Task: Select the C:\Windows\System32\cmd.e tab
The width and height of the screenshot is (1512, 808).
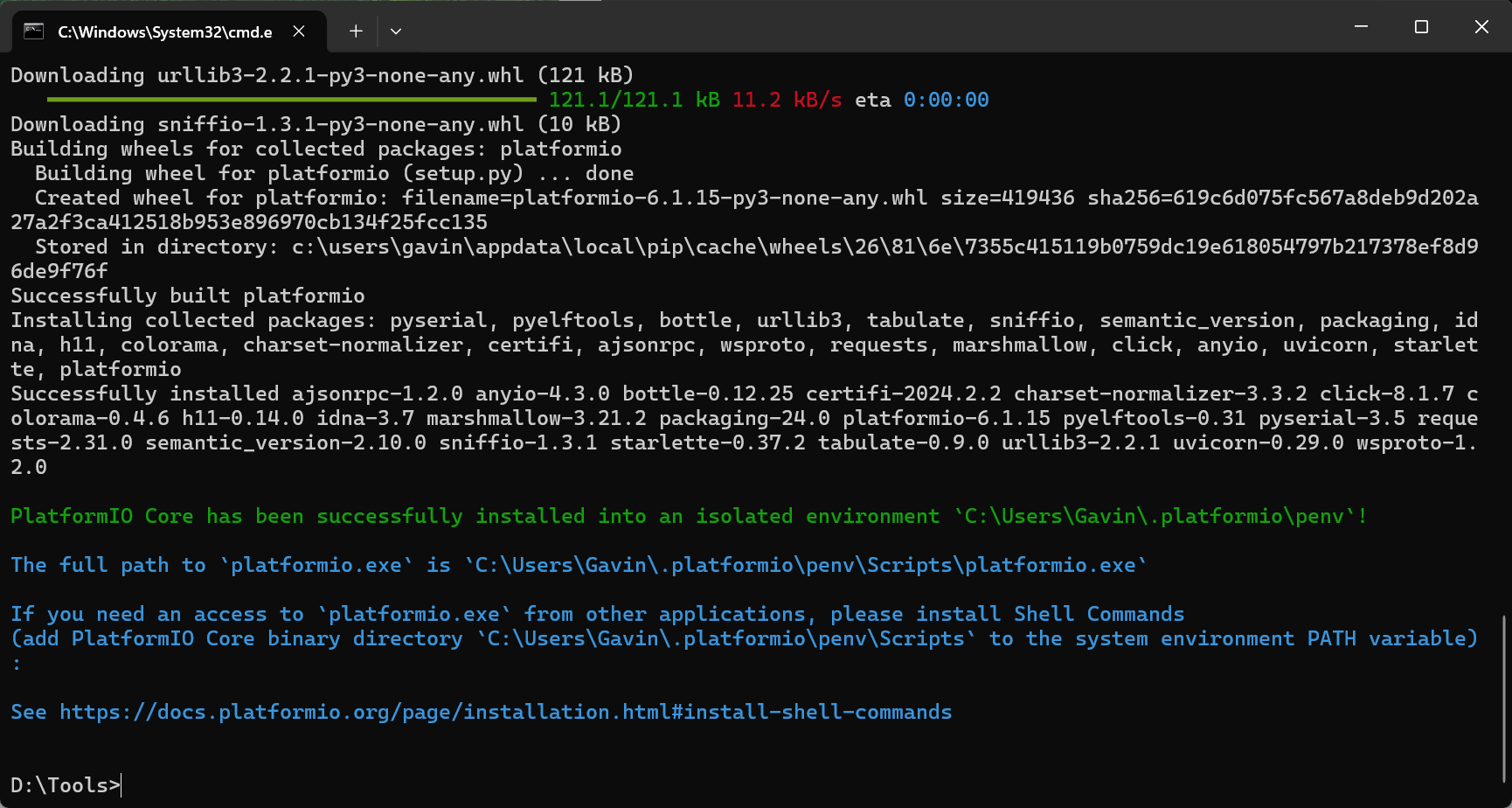Action: pos(170,31)
